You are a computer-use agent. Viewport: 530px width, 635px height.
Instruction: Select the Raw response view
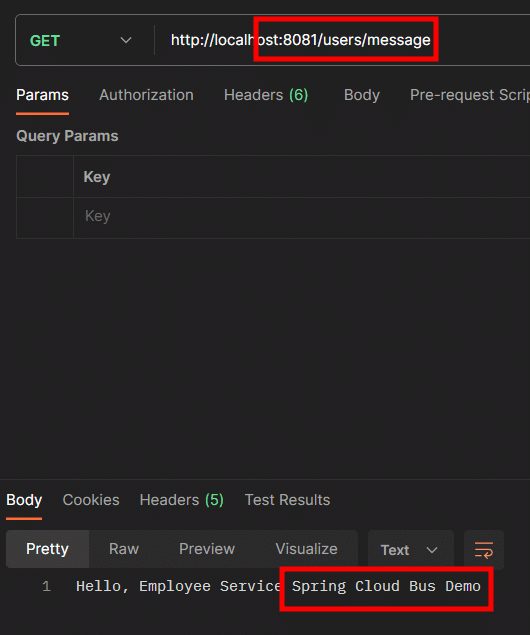point(124,549)
